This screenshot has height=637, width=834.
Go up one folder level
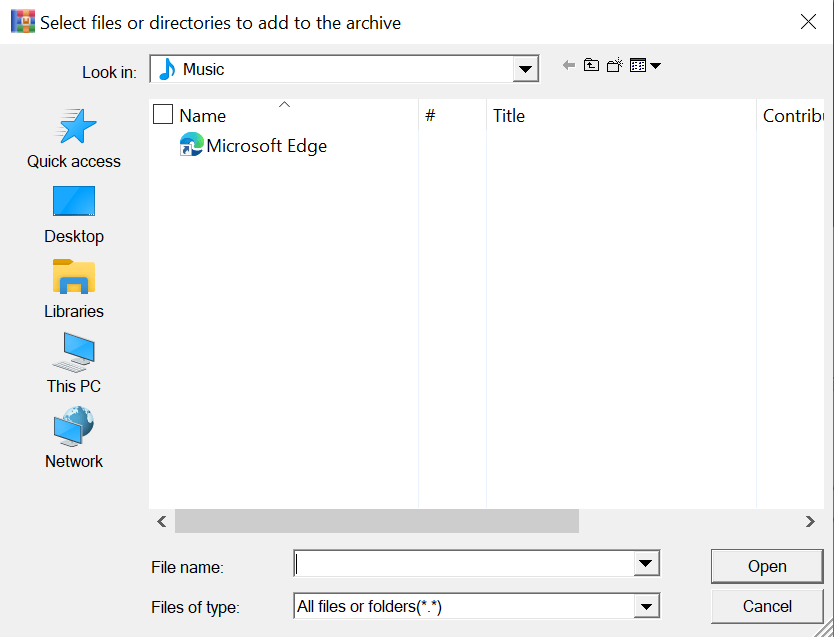coord(592,66)
